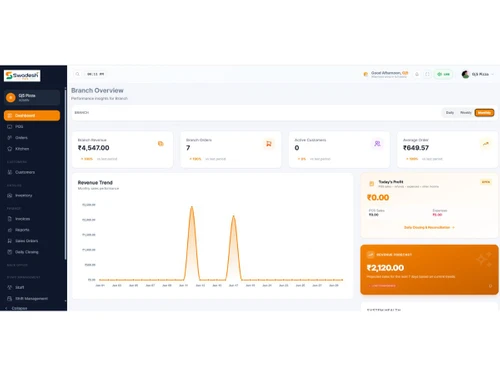Click the ₹0.00 today's profit amount

pos(378,198)
